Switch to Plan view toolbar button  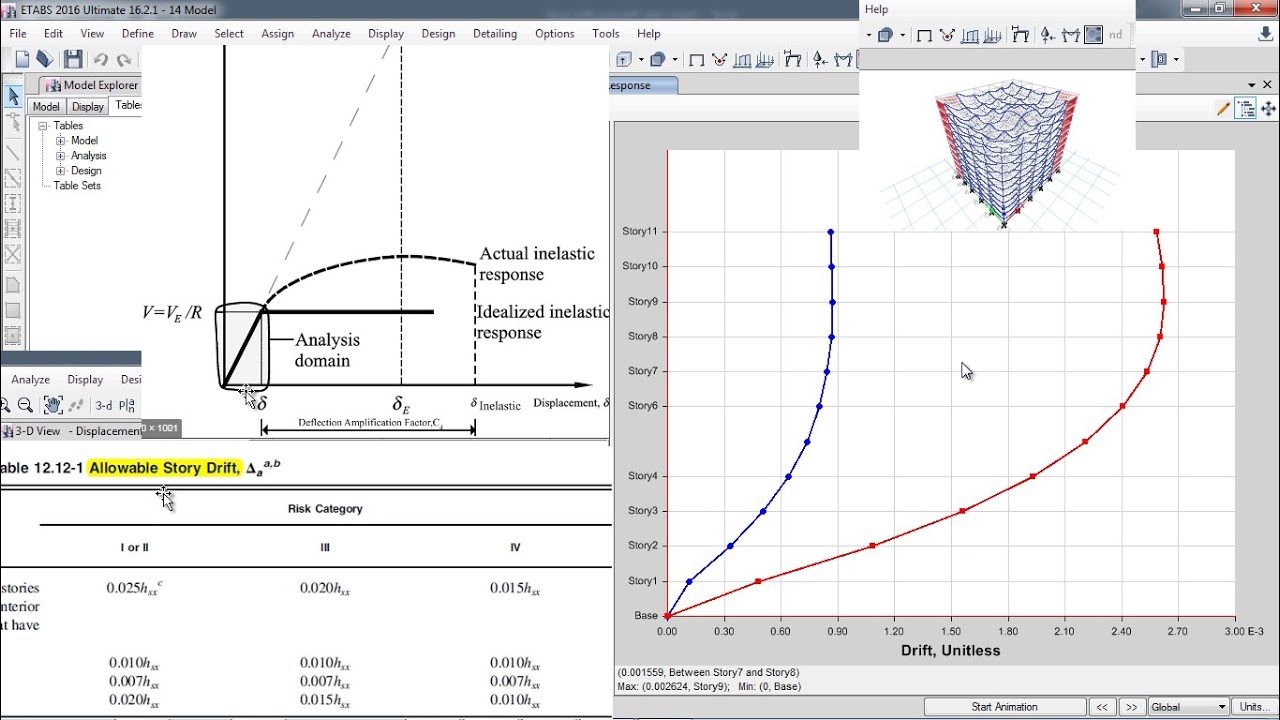(x=127, y=405)
